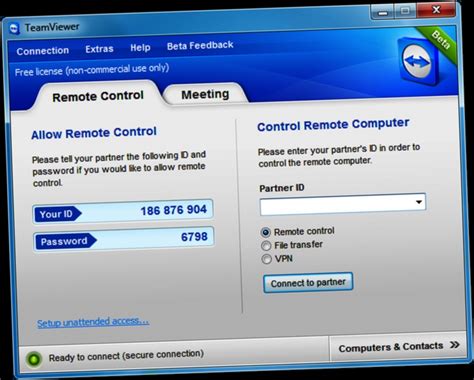Switch to the Meeting tab
The image size is (474, 380).
click(x=205, y=94)
